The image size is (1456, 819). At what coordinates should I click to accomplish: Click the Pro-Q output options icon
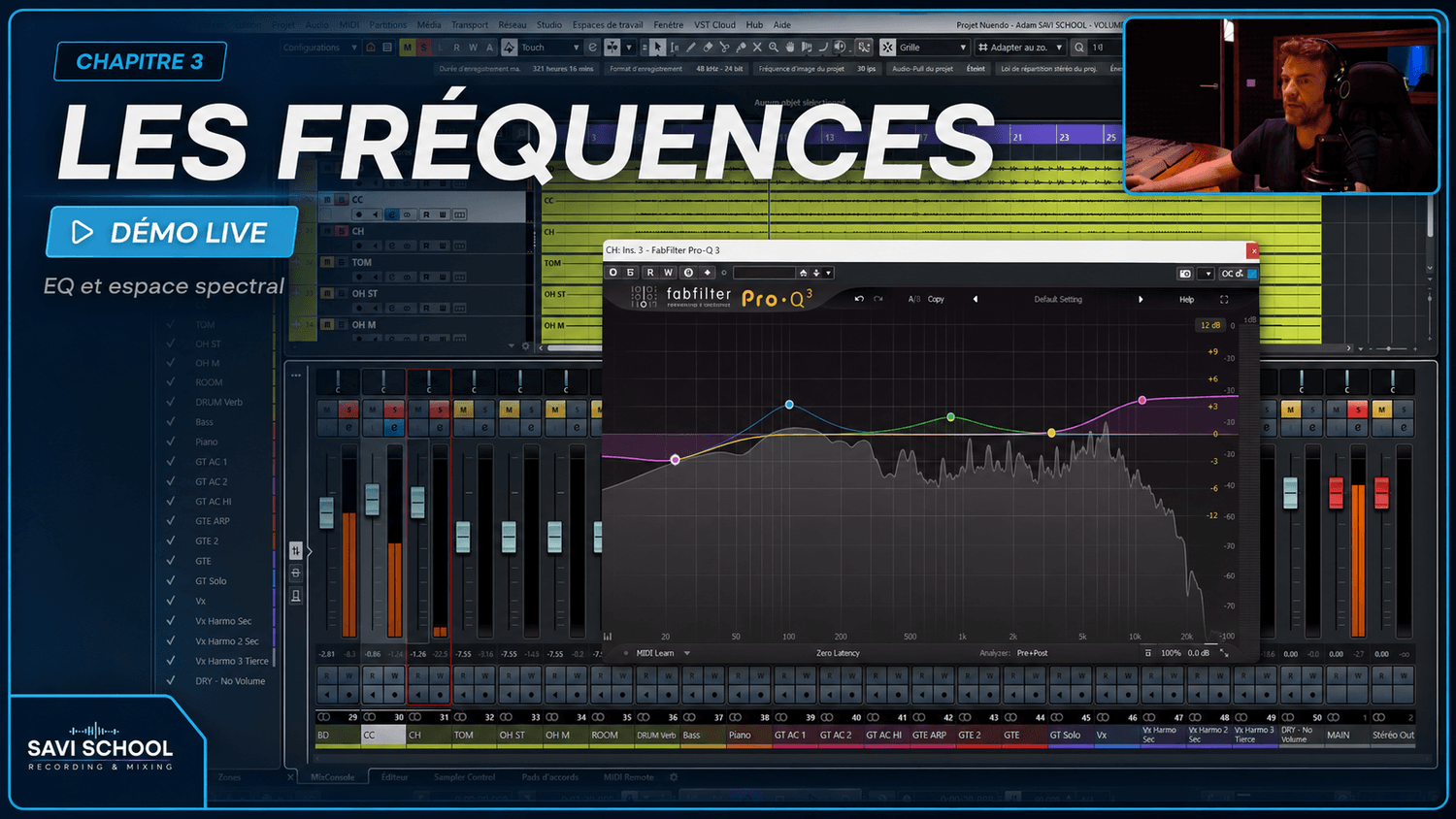1148,653
